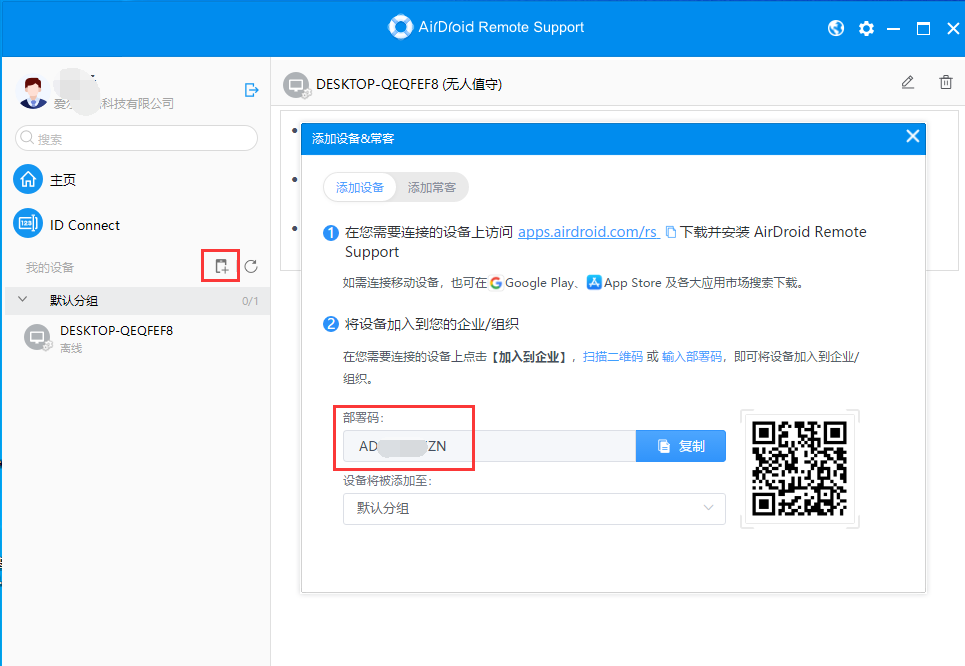Screen dimensions: 965x666
Task: Click the edit pencil icon for DESKTOP-QEQFEF8
Action: 908,82
